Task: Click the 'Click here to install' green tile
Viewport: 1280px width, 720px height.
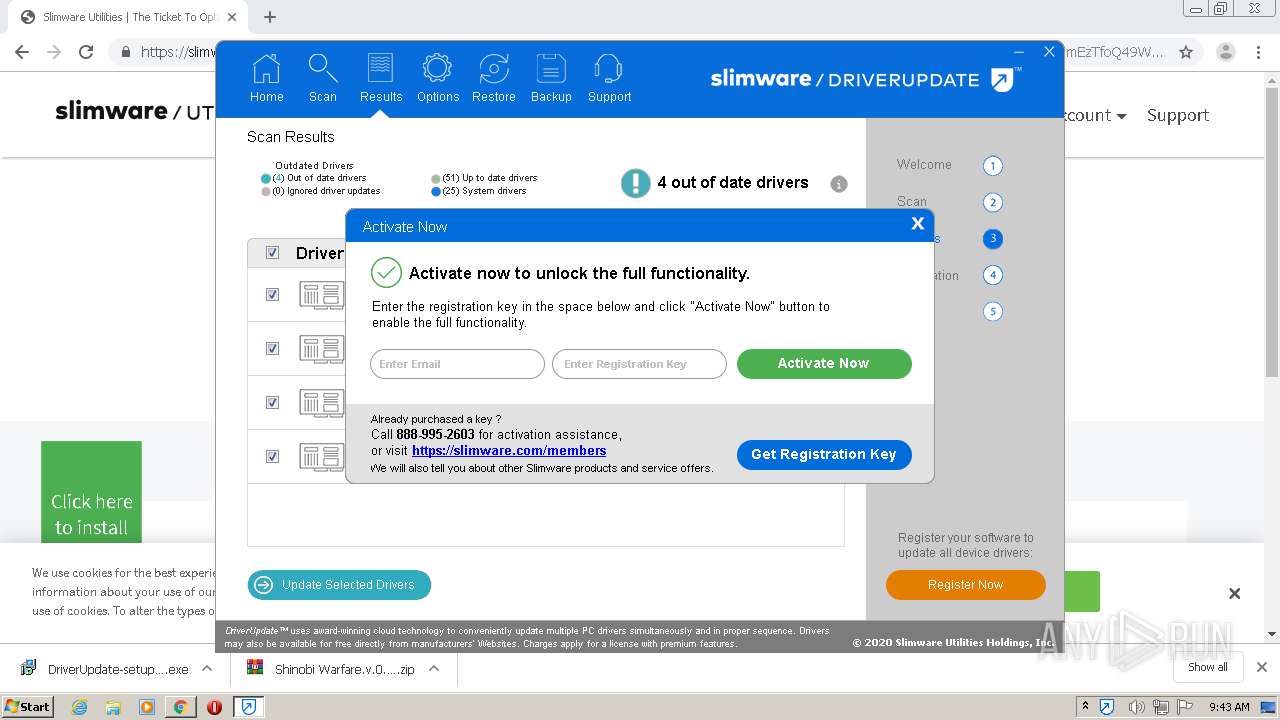Action: (91, 492)
